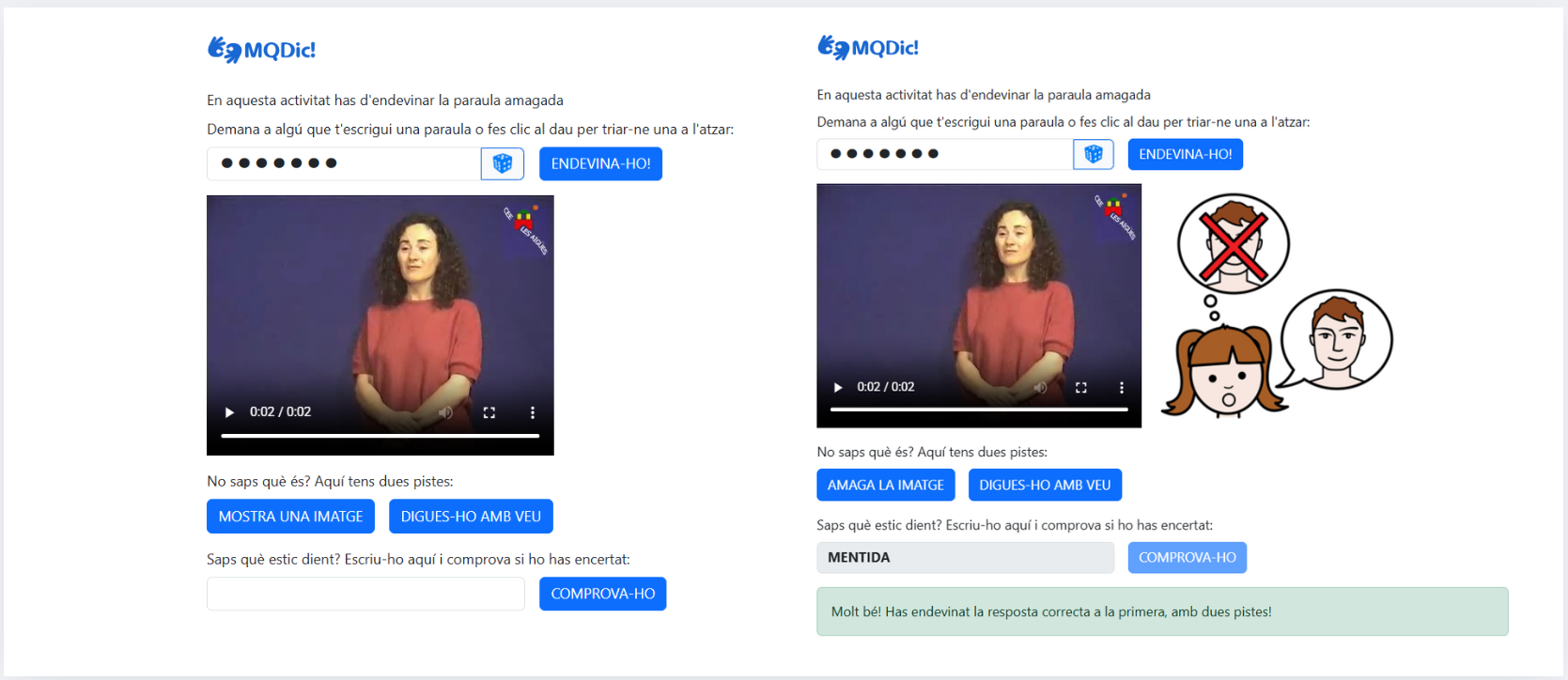Click the dice icon in the left panel

(503, 163)
